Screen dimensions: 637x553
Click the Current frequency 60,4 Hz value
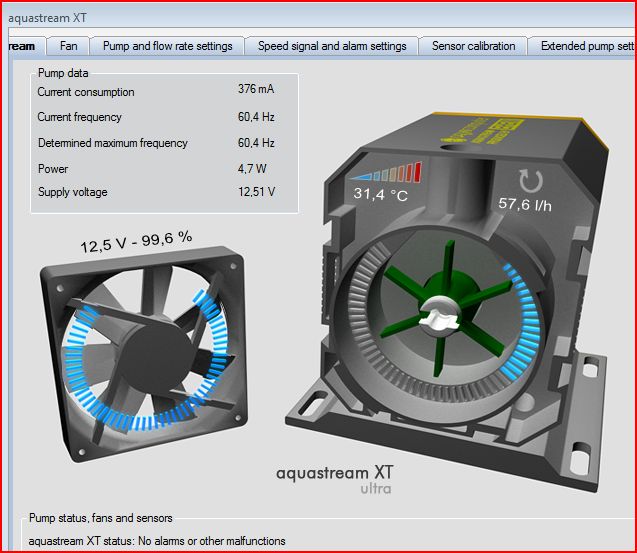[256, 117]
